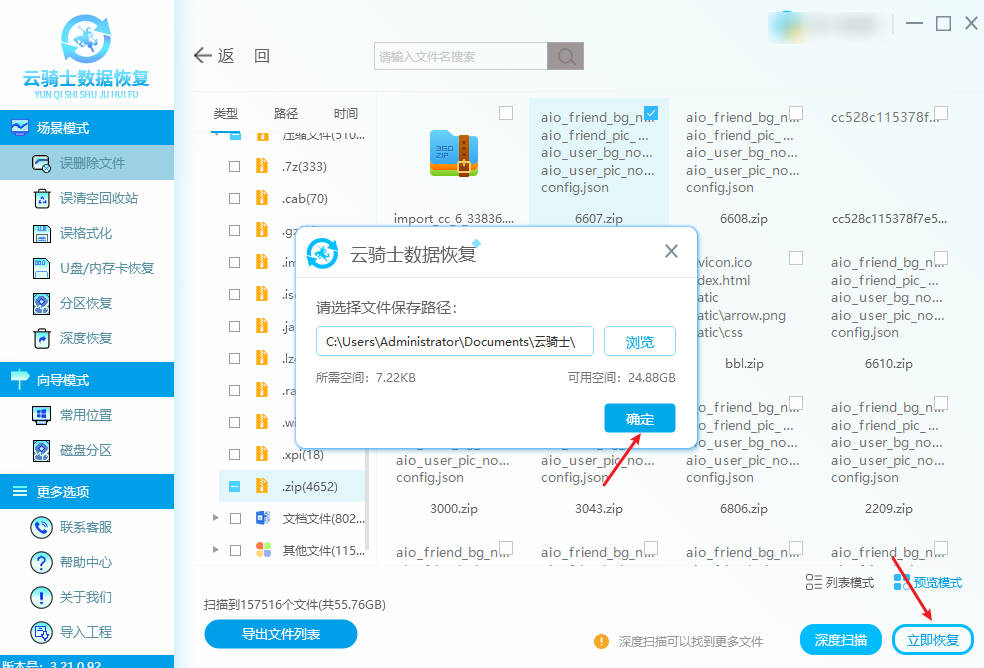Check the 6610.zip file checkbox

pyautogui.click(x=941, y=258)
